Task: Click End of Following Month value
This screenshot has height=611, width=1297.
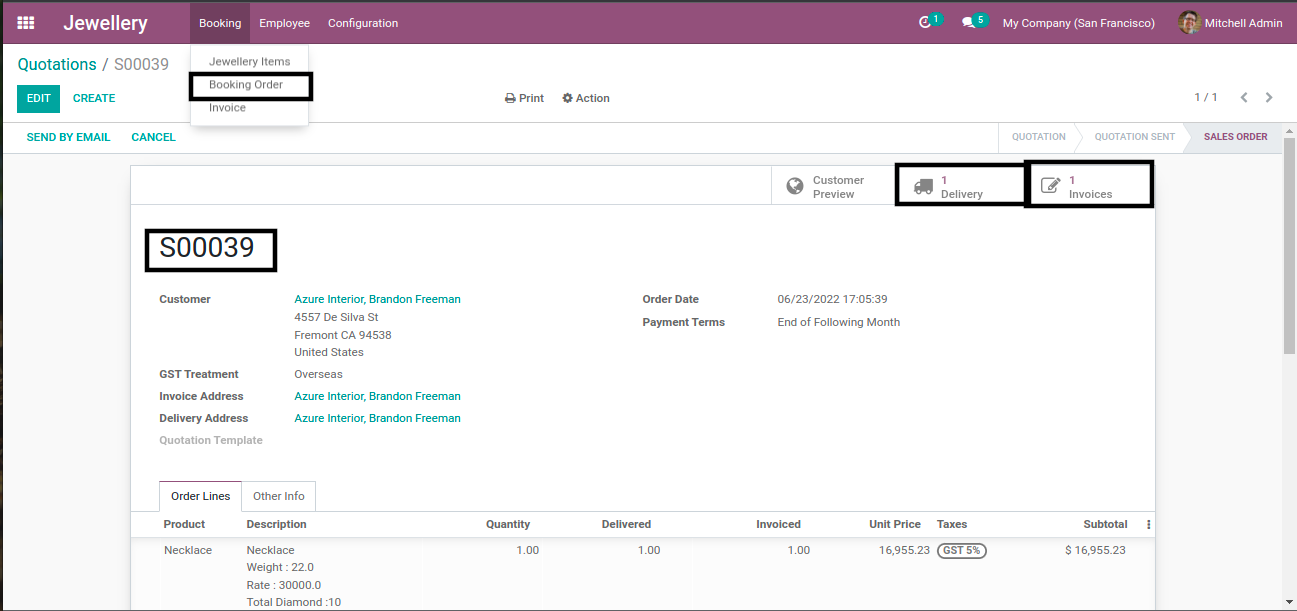Action: 838,322
